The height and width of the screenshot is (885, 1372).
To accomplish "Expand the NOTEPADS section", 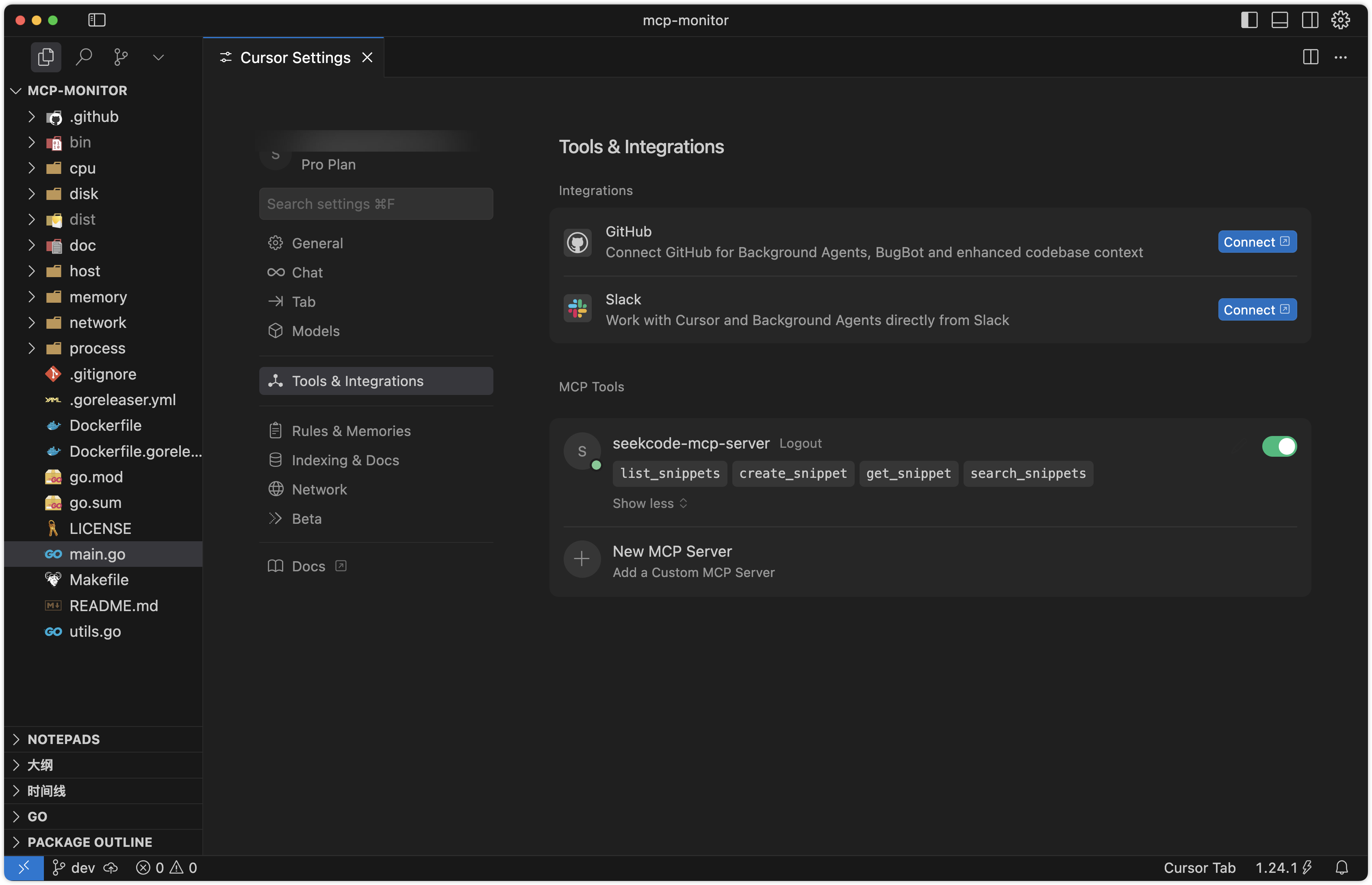I will pyautogui.click(x=104, y=740).
